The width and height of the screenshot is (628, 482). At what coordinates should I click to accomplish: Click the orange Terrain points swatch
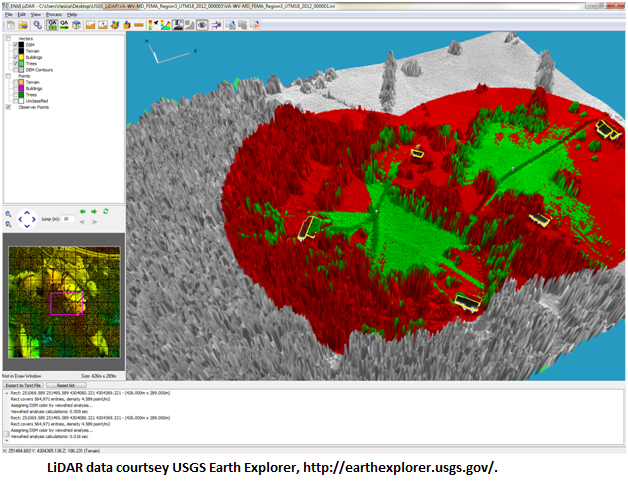click(21, 82)
